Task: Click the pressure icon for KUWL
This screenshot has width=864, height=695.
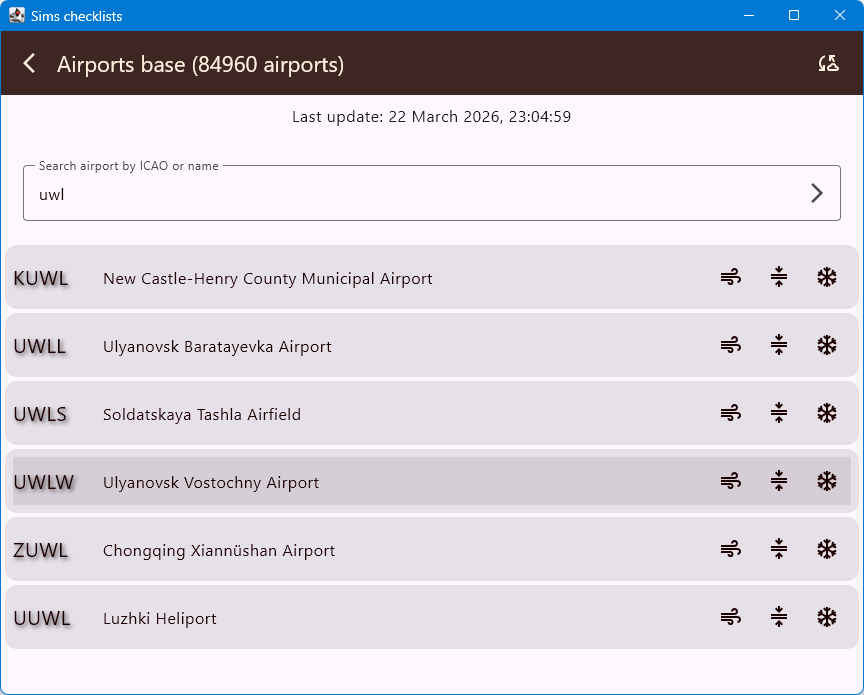Action: coord(779,277)
